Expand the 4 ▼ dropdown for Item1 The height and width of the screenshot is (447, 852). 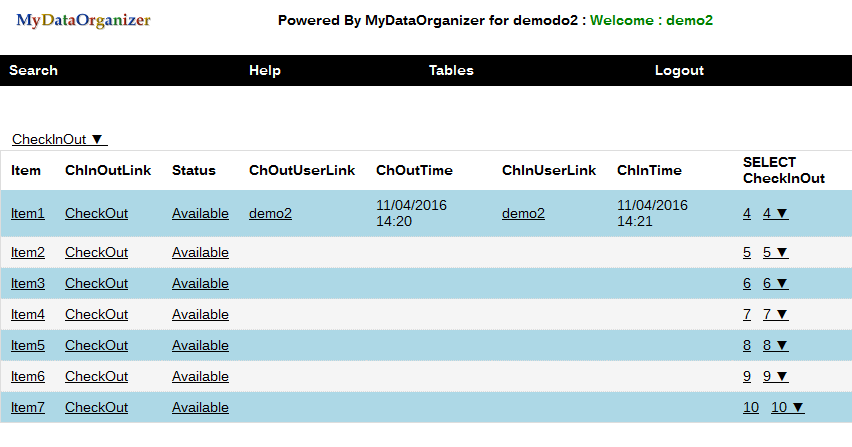click(x=775, y=213)
